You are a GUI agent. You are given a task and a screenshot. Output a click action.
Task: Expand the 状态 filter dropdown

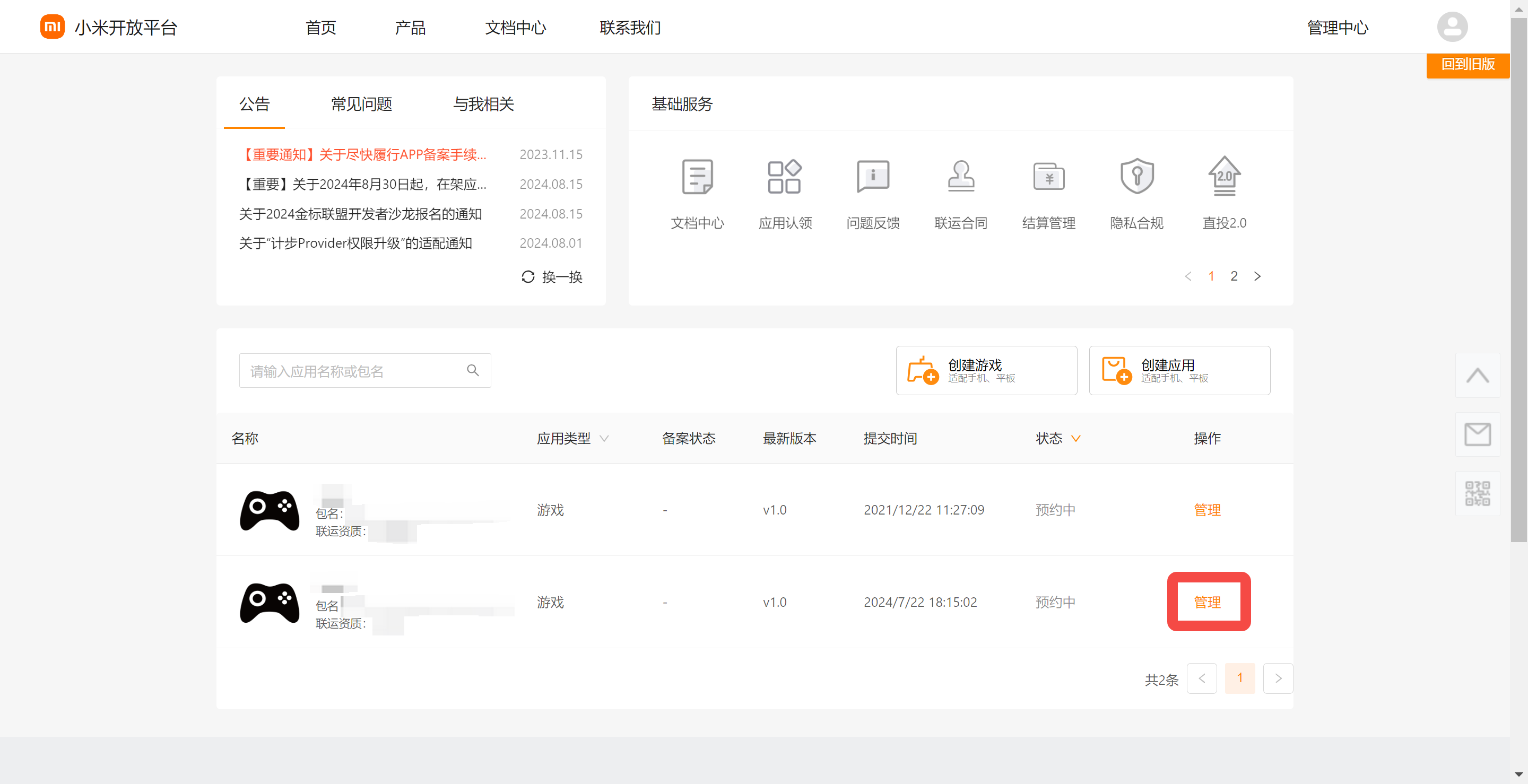point(1075,439)
